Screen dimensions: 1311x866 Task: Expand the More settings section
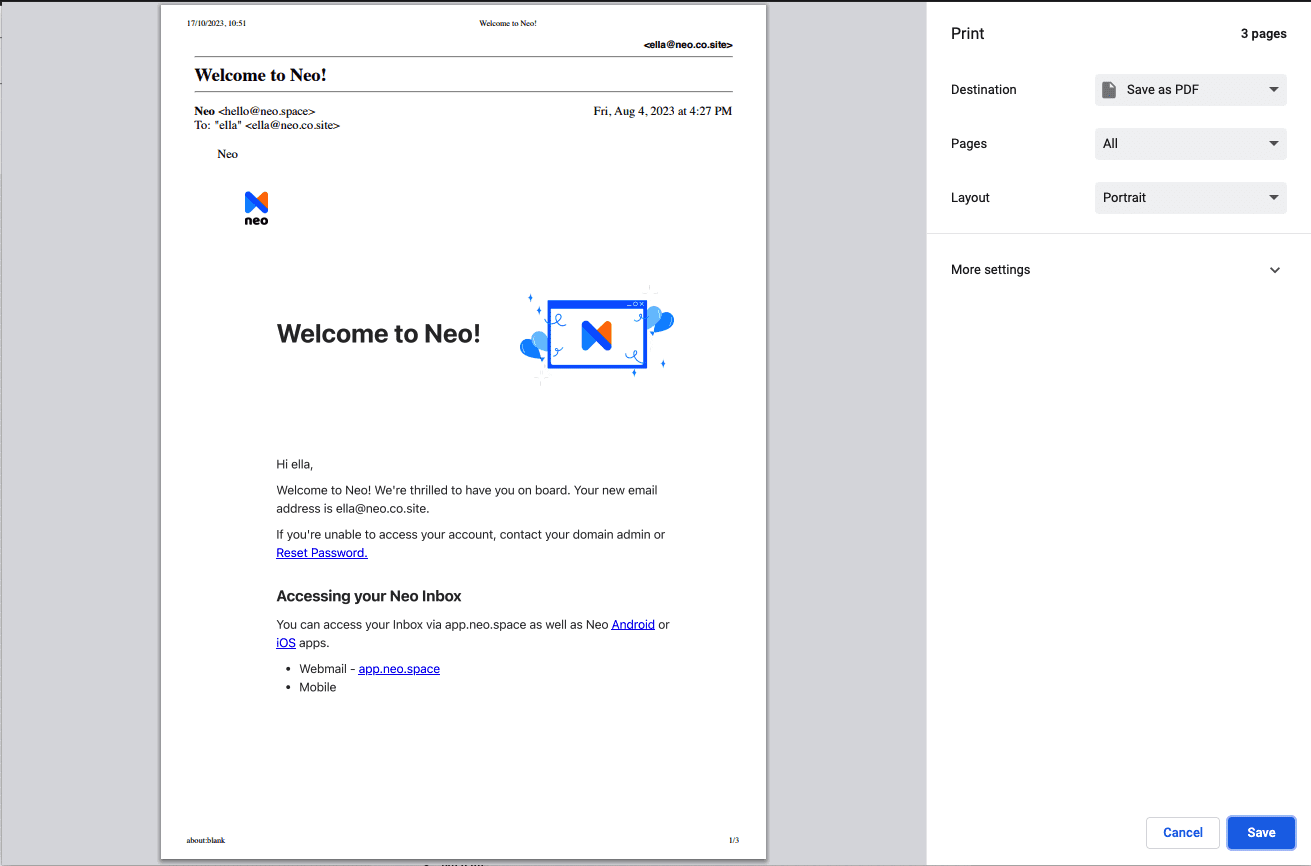[x=1118, y=270]
